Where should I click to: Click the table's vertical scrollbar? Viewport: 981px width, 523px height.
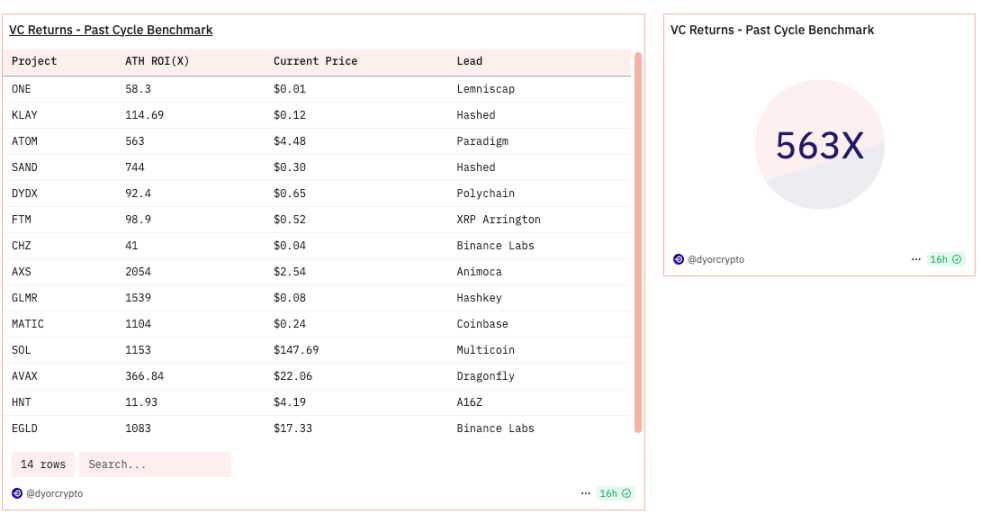coord(638,240)
